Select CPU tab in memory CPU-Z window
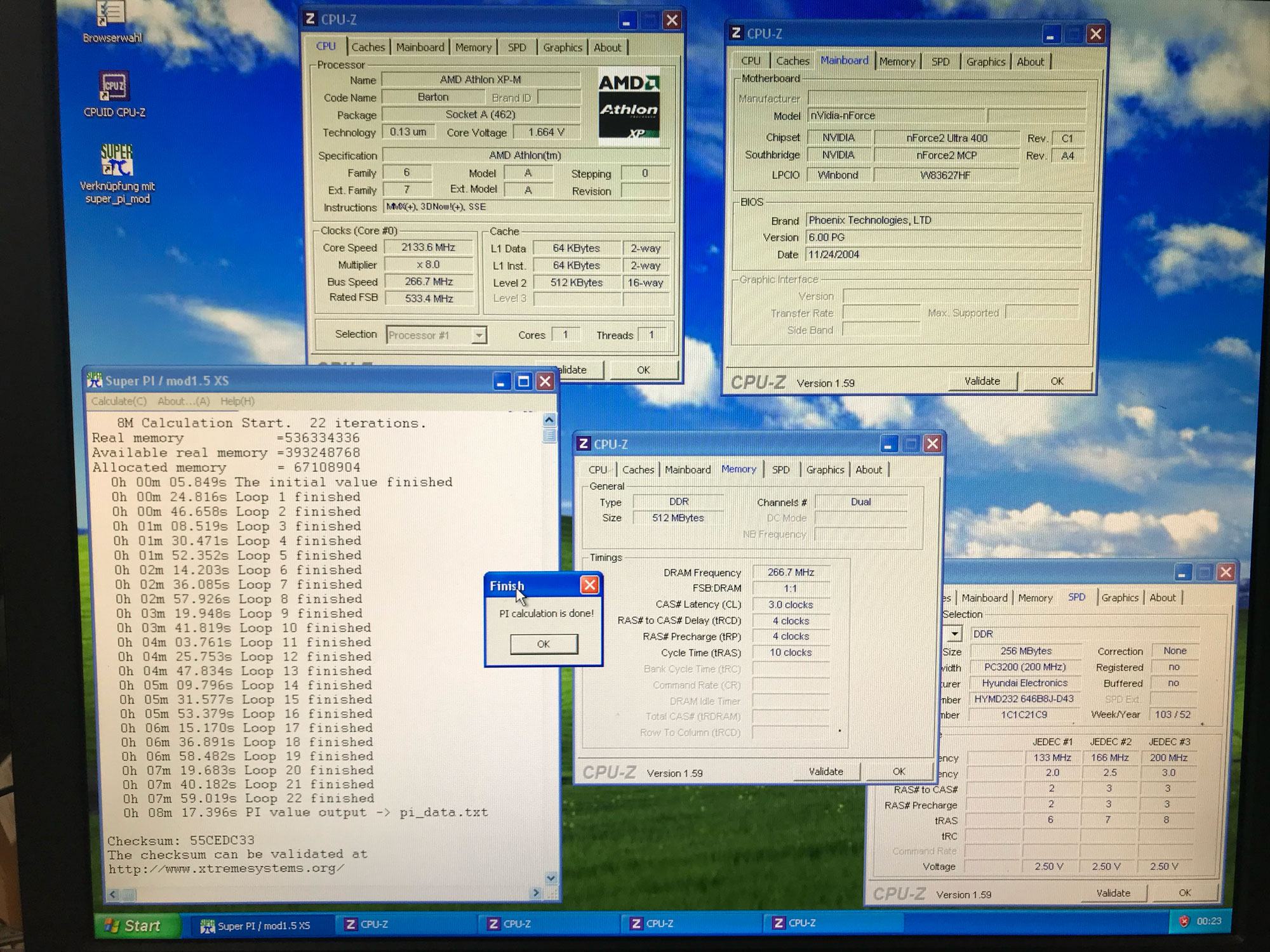Image resolution: width=1270 pixels, height=952 pixels. [x=598, y=470]
